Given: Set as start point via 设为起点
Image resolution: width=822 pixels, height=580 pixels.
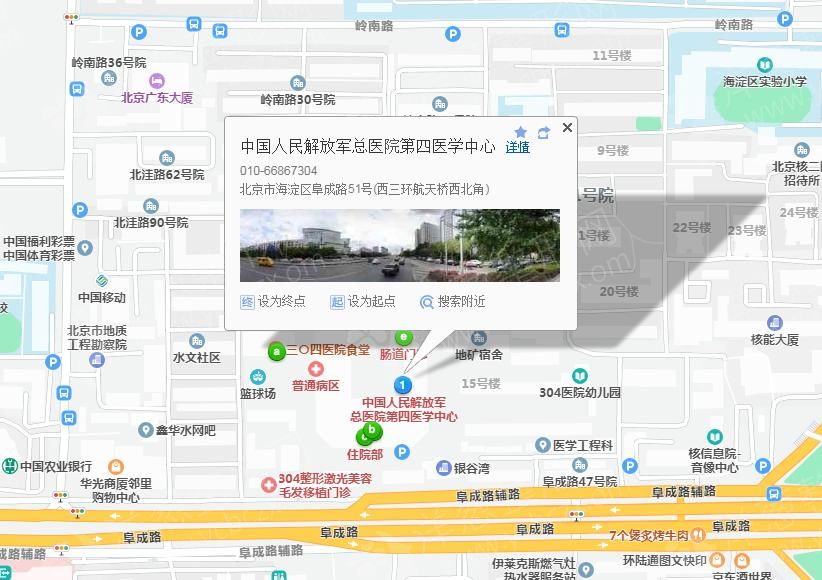Looking at the screenshot, I should (363, 302).
